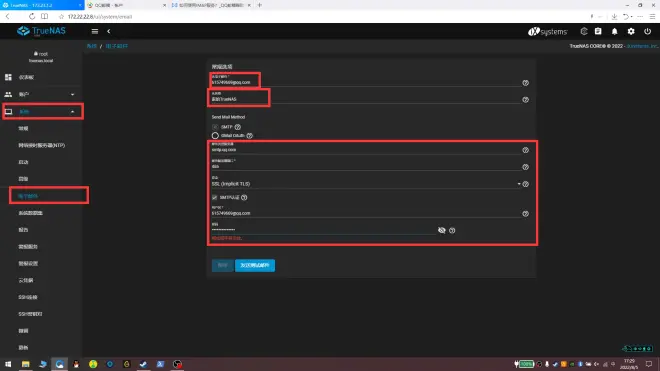Viewport: 660px width, 371px height.
Task: Open the sidebar item just below NTP servers
Action: (24, 162)
